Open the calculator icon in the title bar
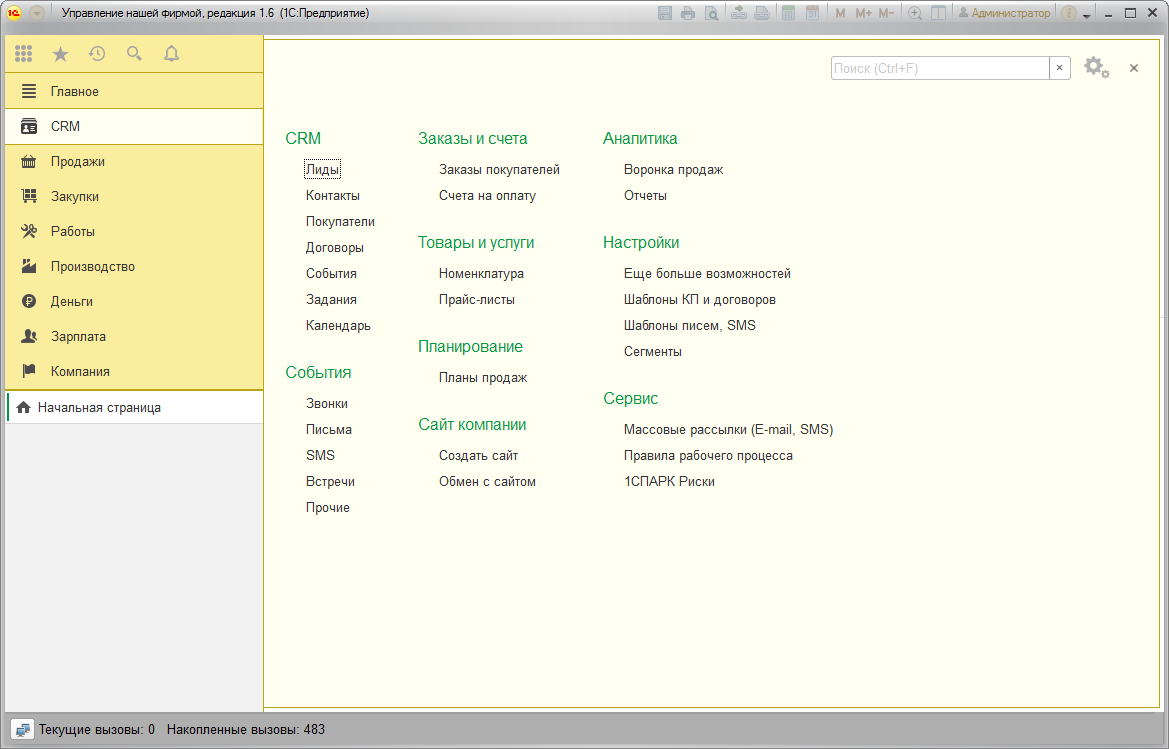 point(788,13)
